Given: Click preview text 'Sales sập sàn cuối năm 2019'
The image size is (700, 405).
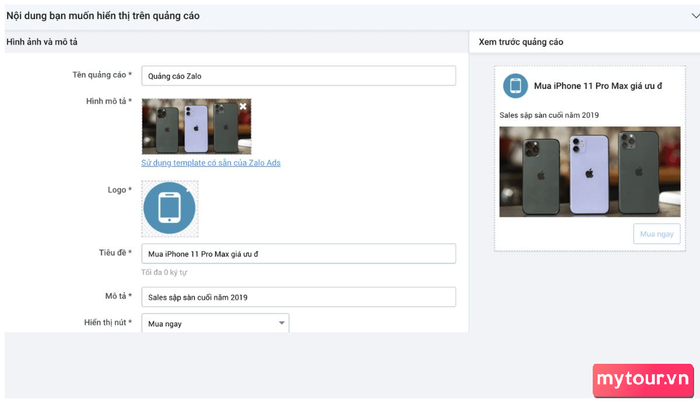Looking at the screenshot, I should click(549, 115).
